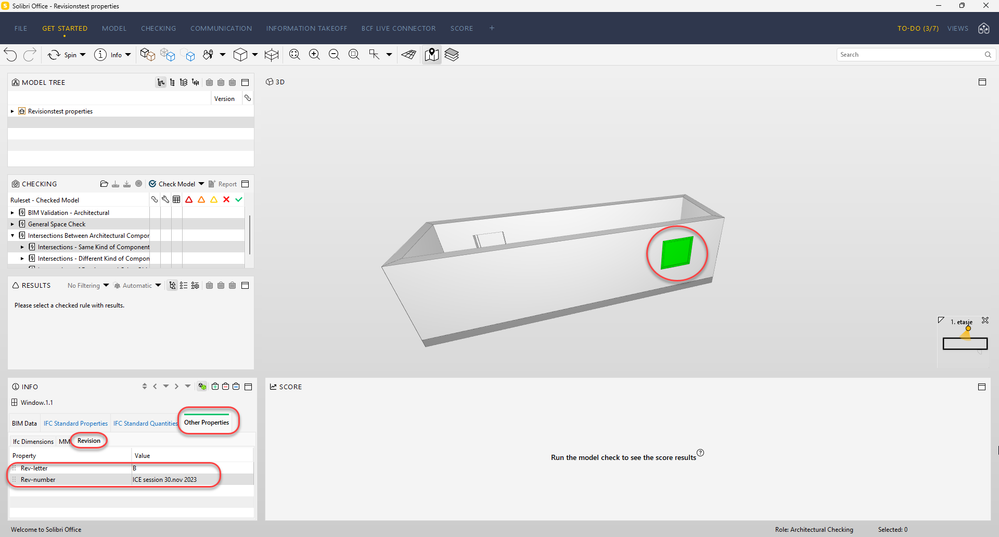Toggle first results view mode icon
999x537 pixels.
[x=172, y=285]
